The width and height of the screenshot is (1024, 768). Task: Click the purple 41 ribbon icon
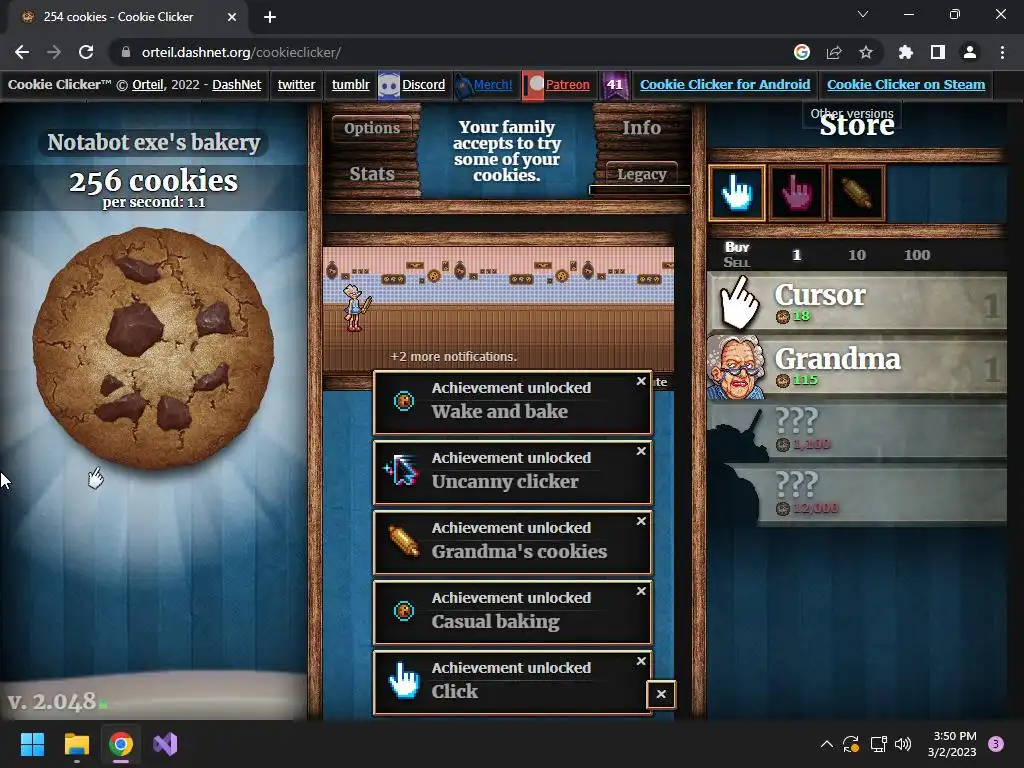coord(615,86)
